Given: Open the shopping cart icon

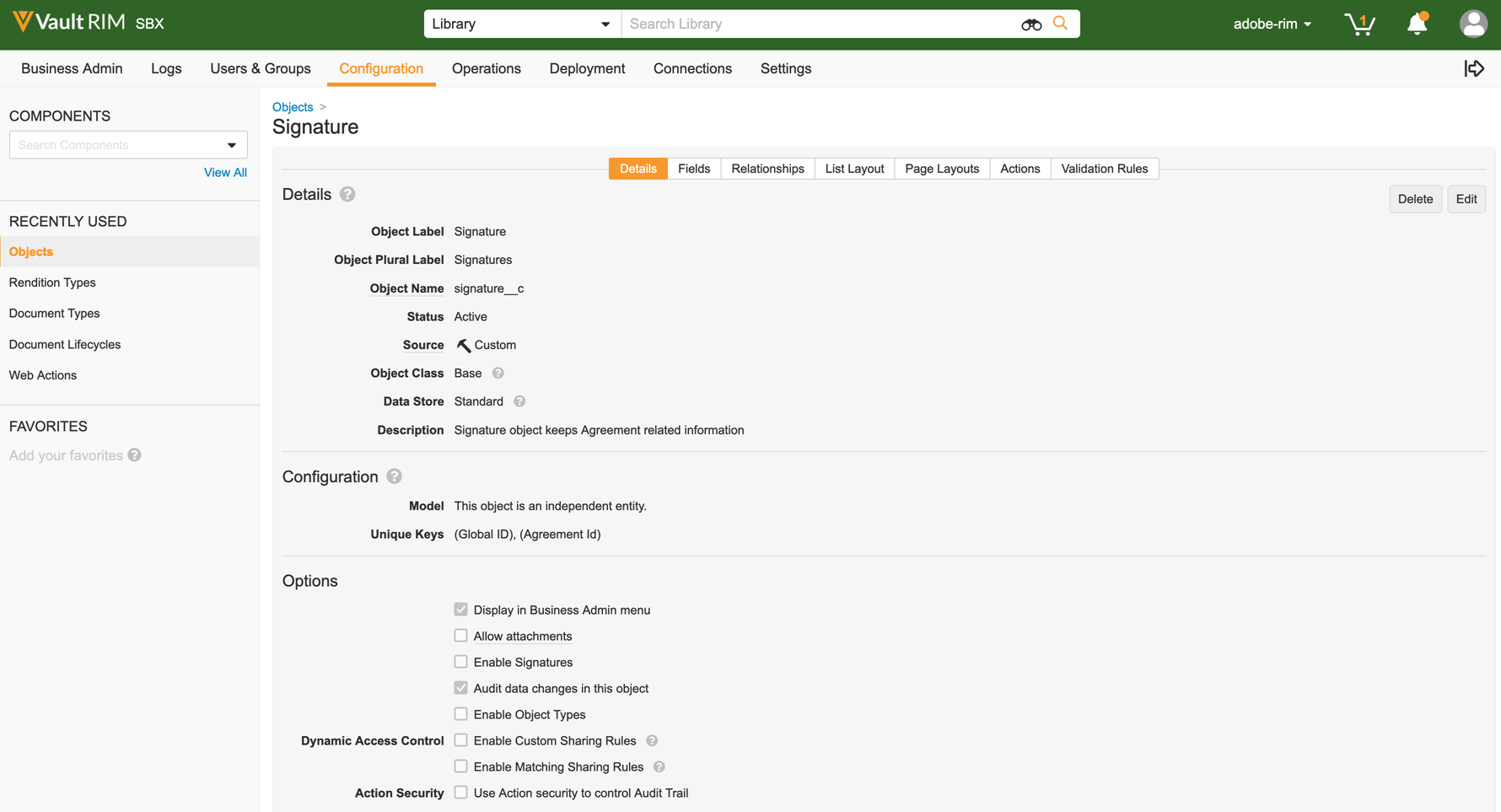Looking at the screenshot, I should tap(1359, 24).
